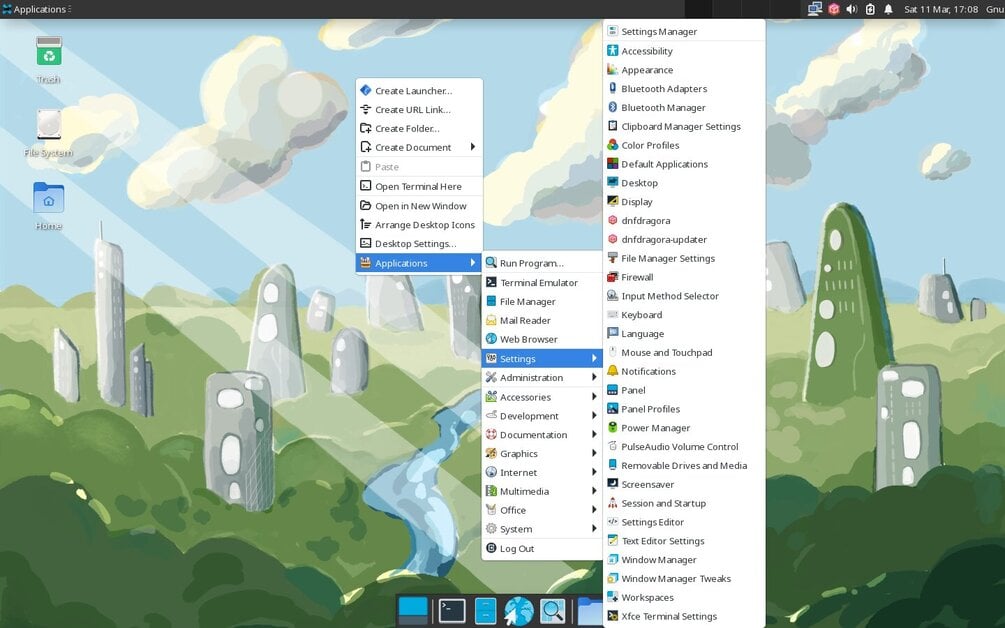Screen dimensions: 1005x628
Task: Click the network status tray icon
Action: click(x=815, y=9)
